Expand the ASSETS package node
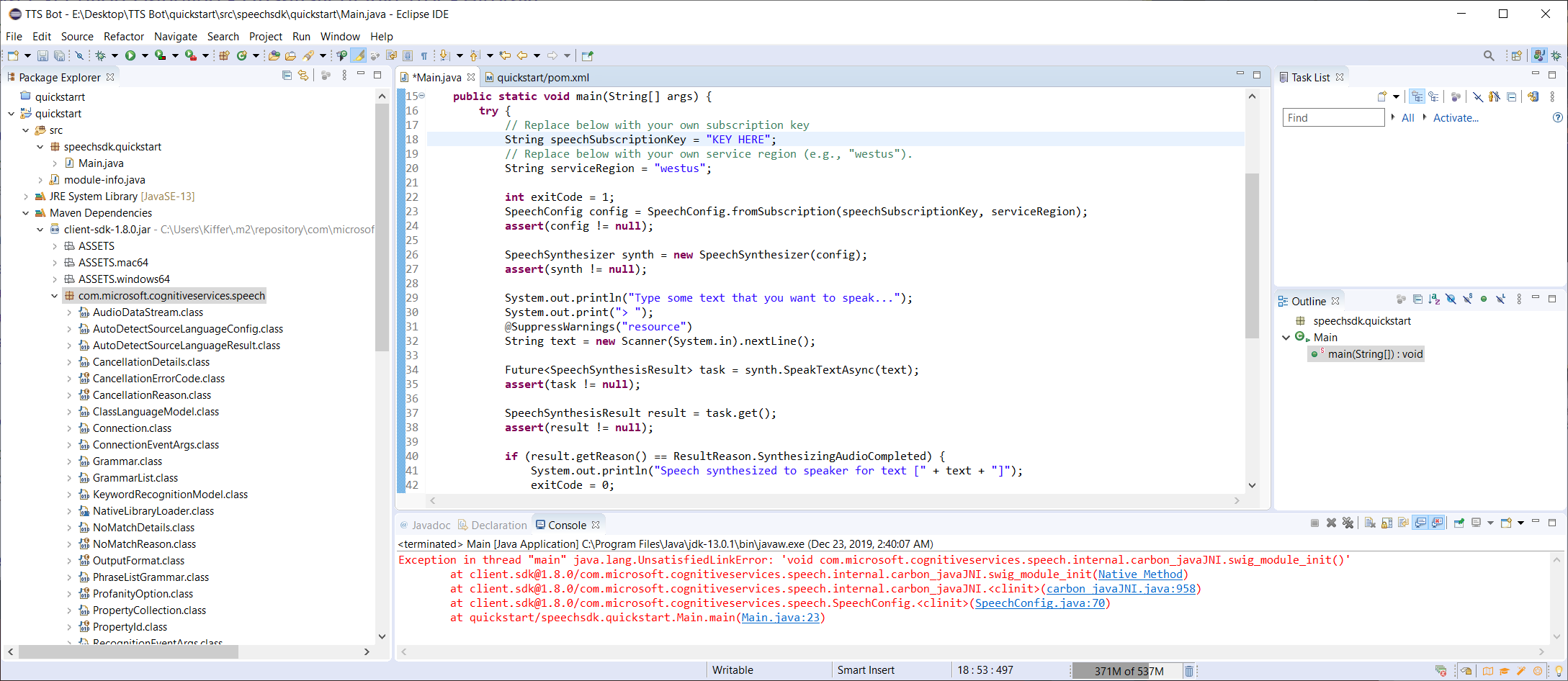The width and height of the screenshot is (1568, 681). tap(55, 245)
